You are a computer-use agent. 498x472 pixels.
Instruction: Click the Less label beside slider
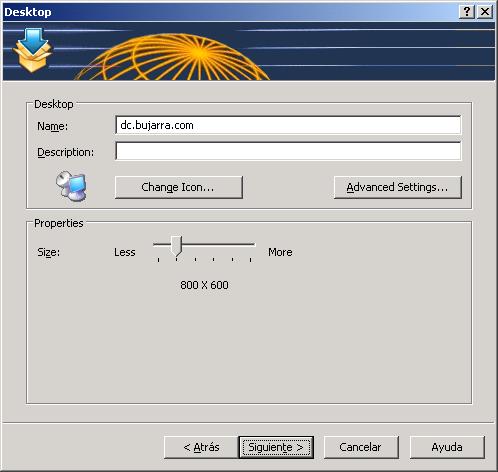click(x=125, y=252)
